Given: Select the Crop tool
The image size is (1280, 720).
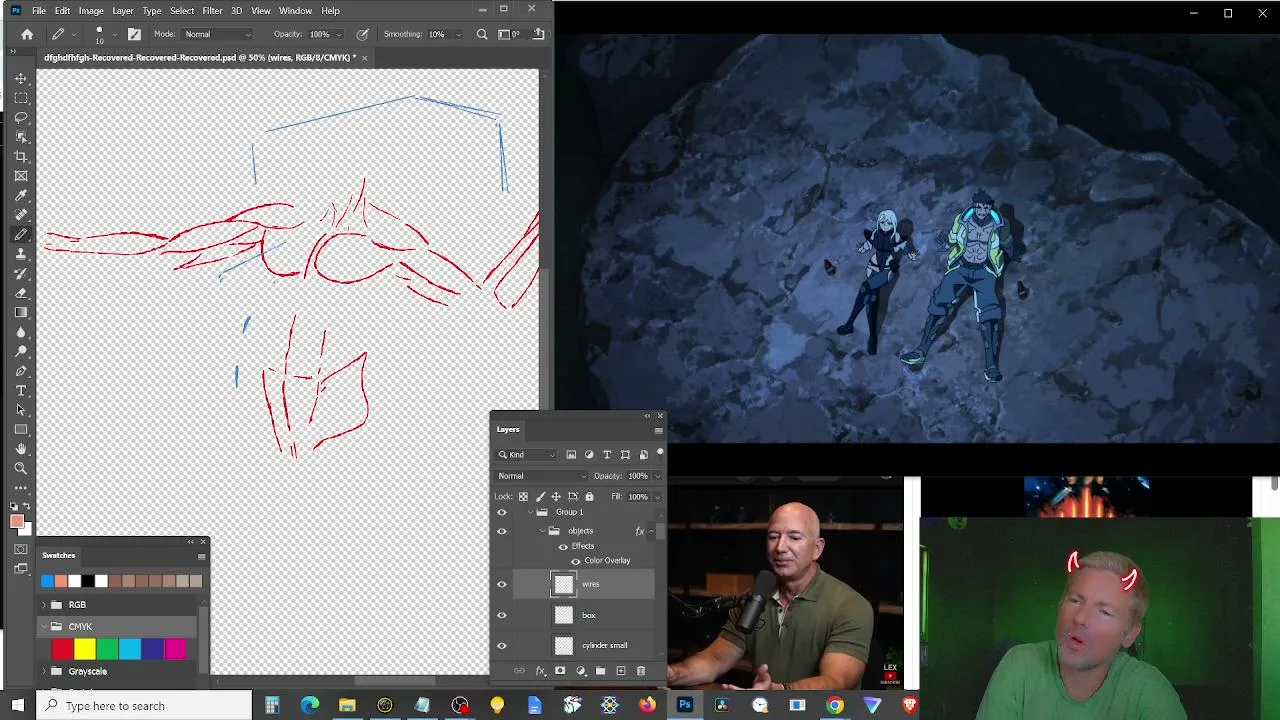Looking at the screenshot, I should pyautogui.click(x=21, y=157).
